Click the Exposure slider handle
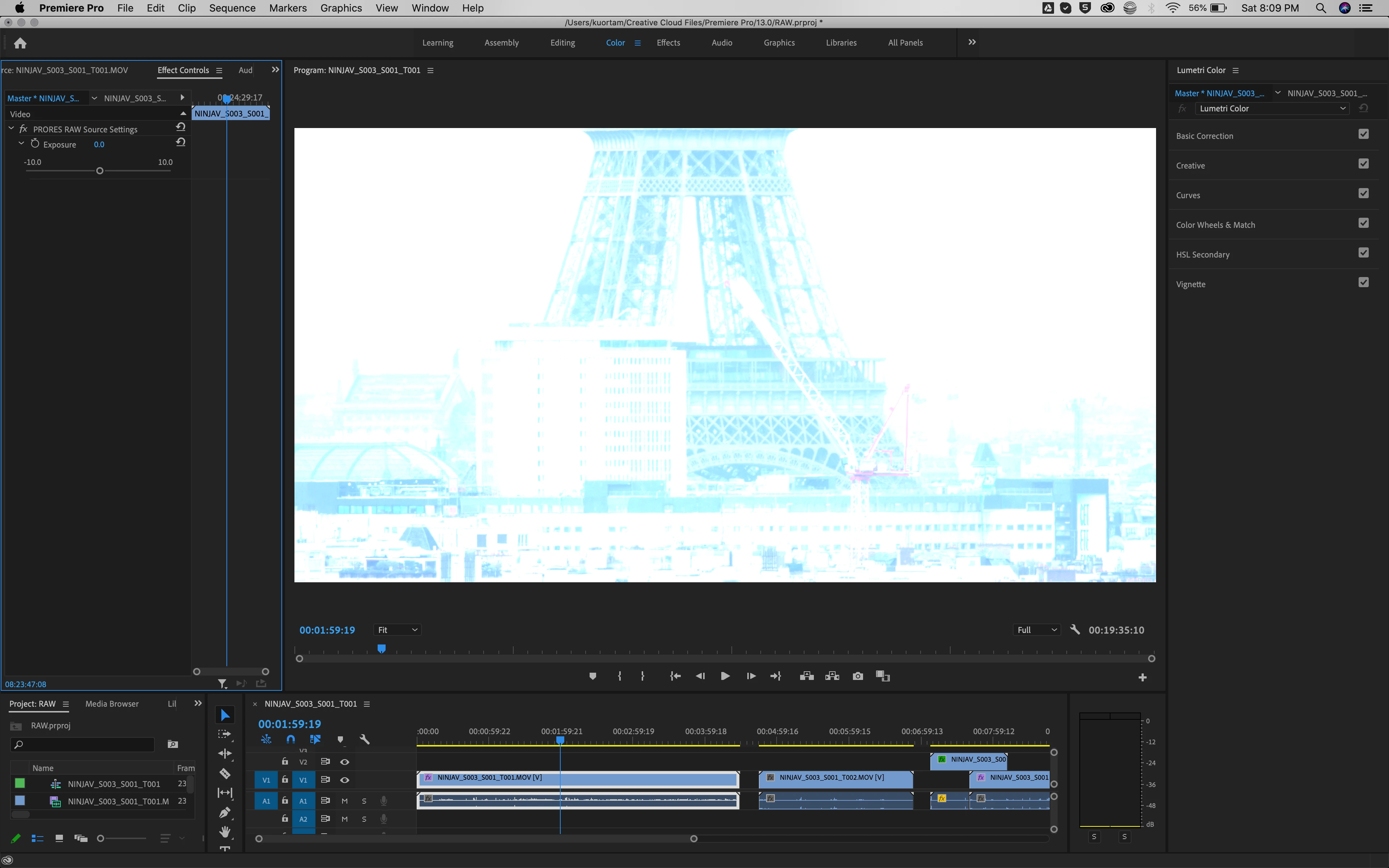Image resolution: width=1389 pixels, height=868 pixels. pos(100,171)
